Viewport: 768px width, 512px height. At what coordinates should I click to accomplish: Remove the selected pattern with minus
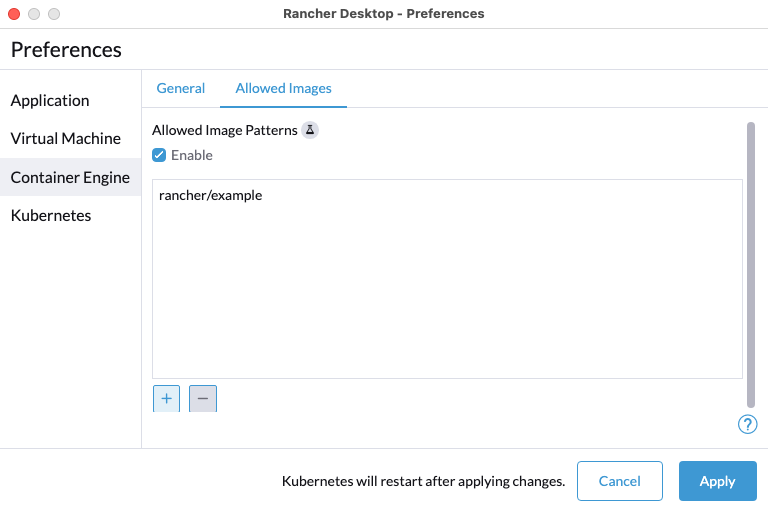pos(203,398)
